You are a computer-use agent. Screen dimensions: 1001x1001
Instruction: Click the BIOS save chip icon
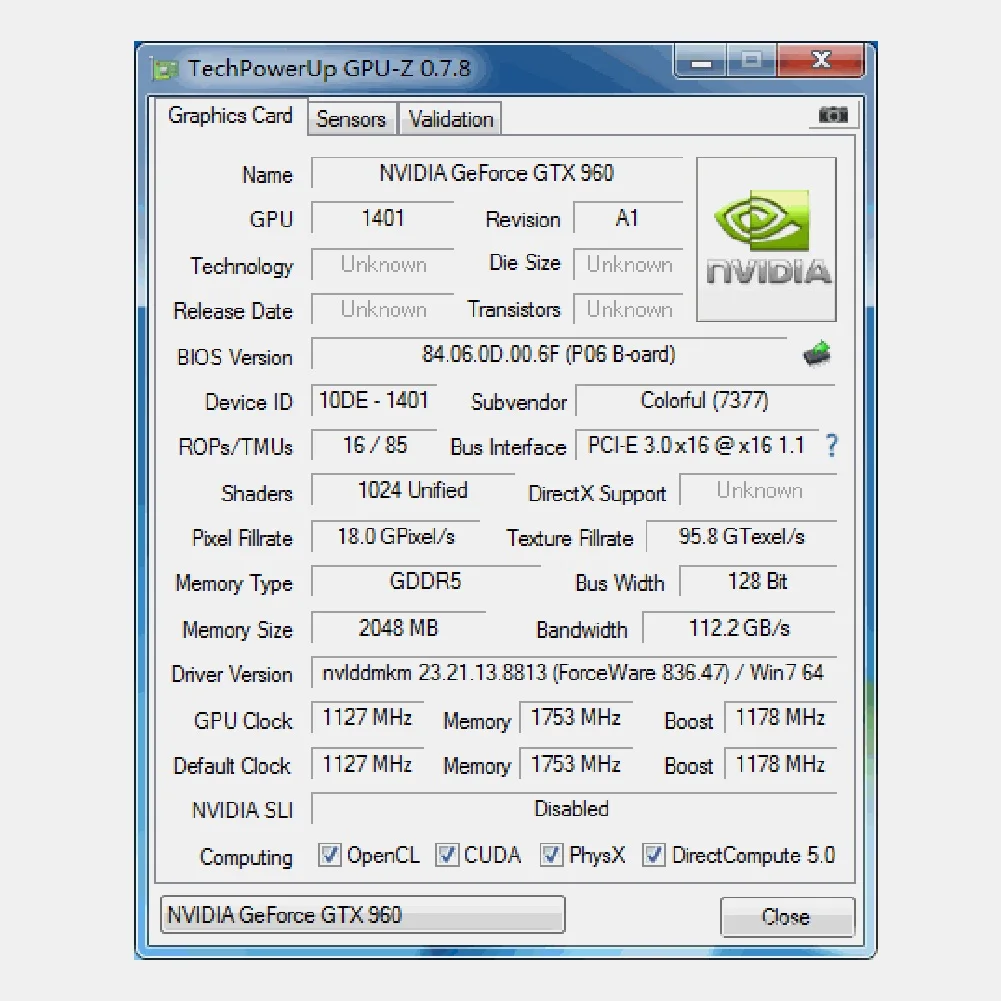tap(817, 354)
